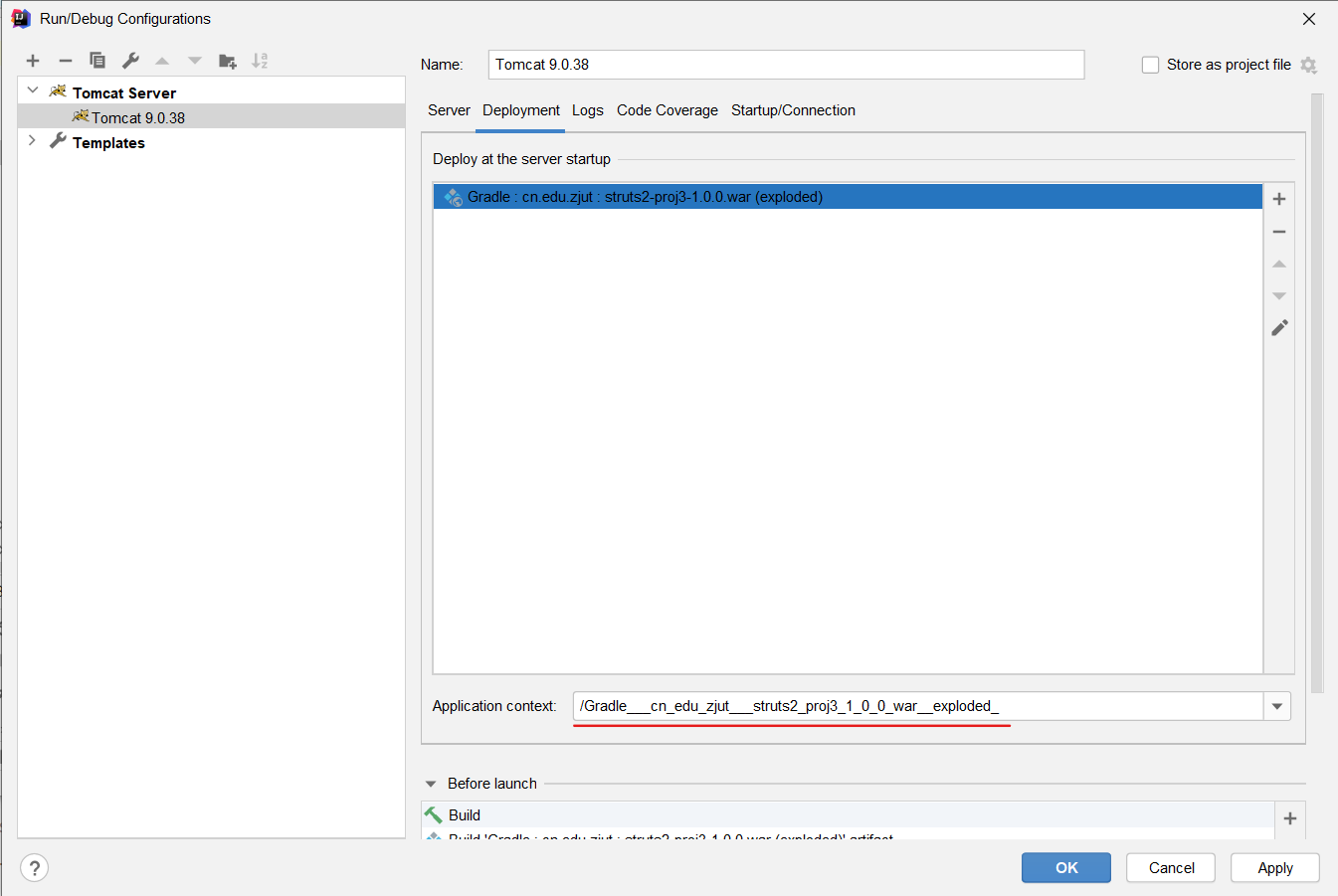Select Tomcat 9.0.38 in configuration tree

click(x=211, y=117)
